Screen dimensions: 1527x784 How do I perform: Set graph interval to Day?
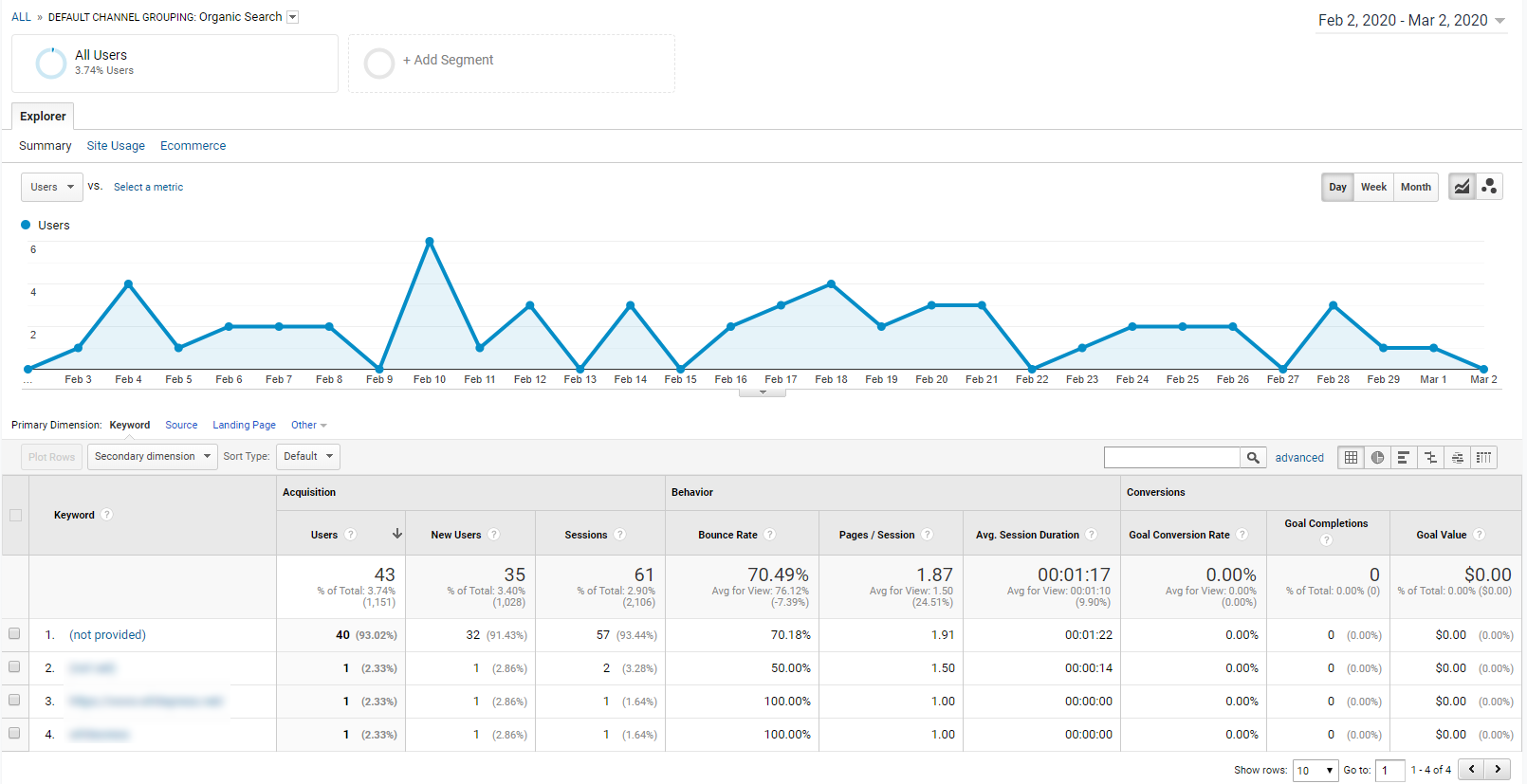[1337, 187]
